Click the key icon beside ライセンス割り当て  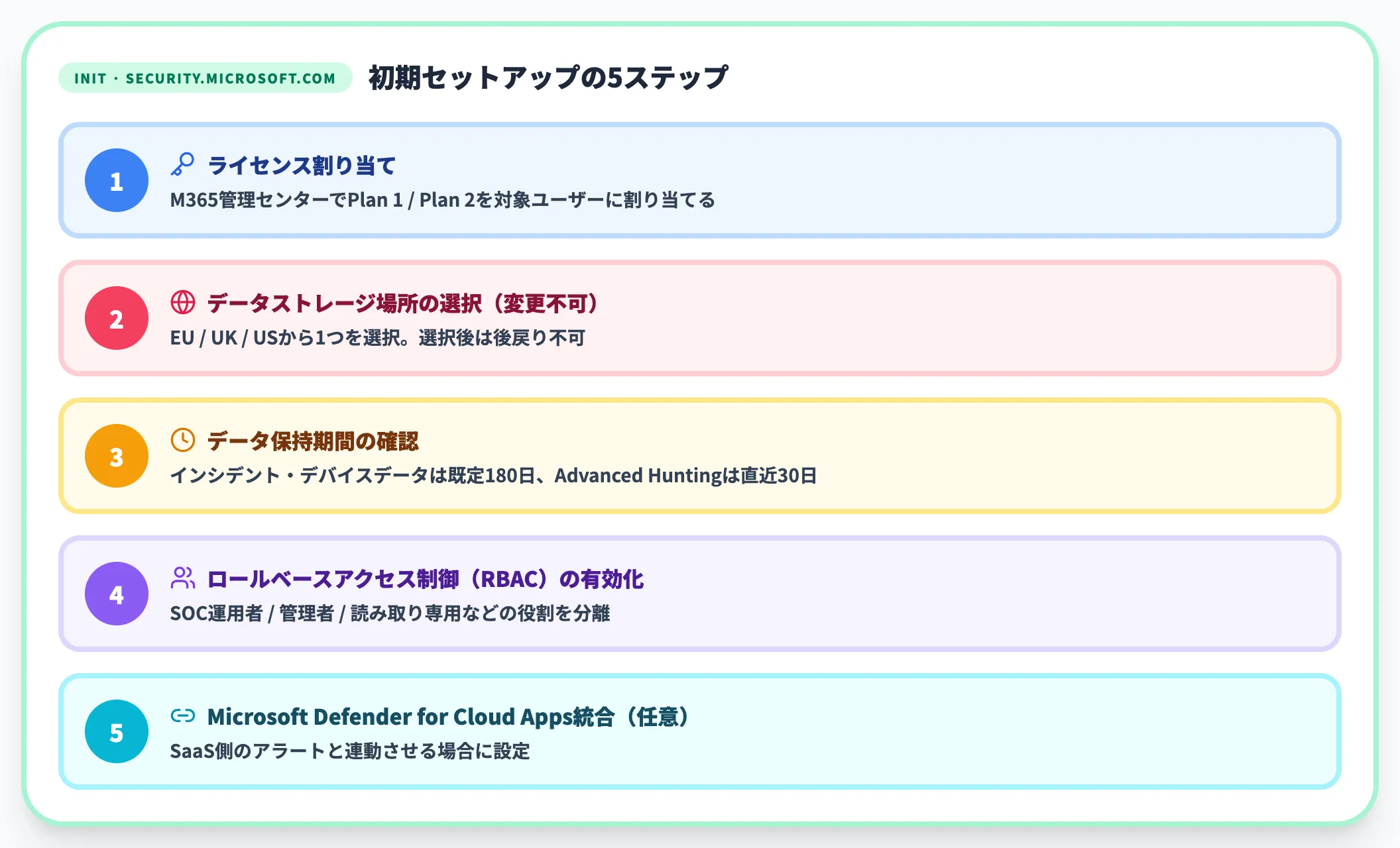(x=182, y=164)
